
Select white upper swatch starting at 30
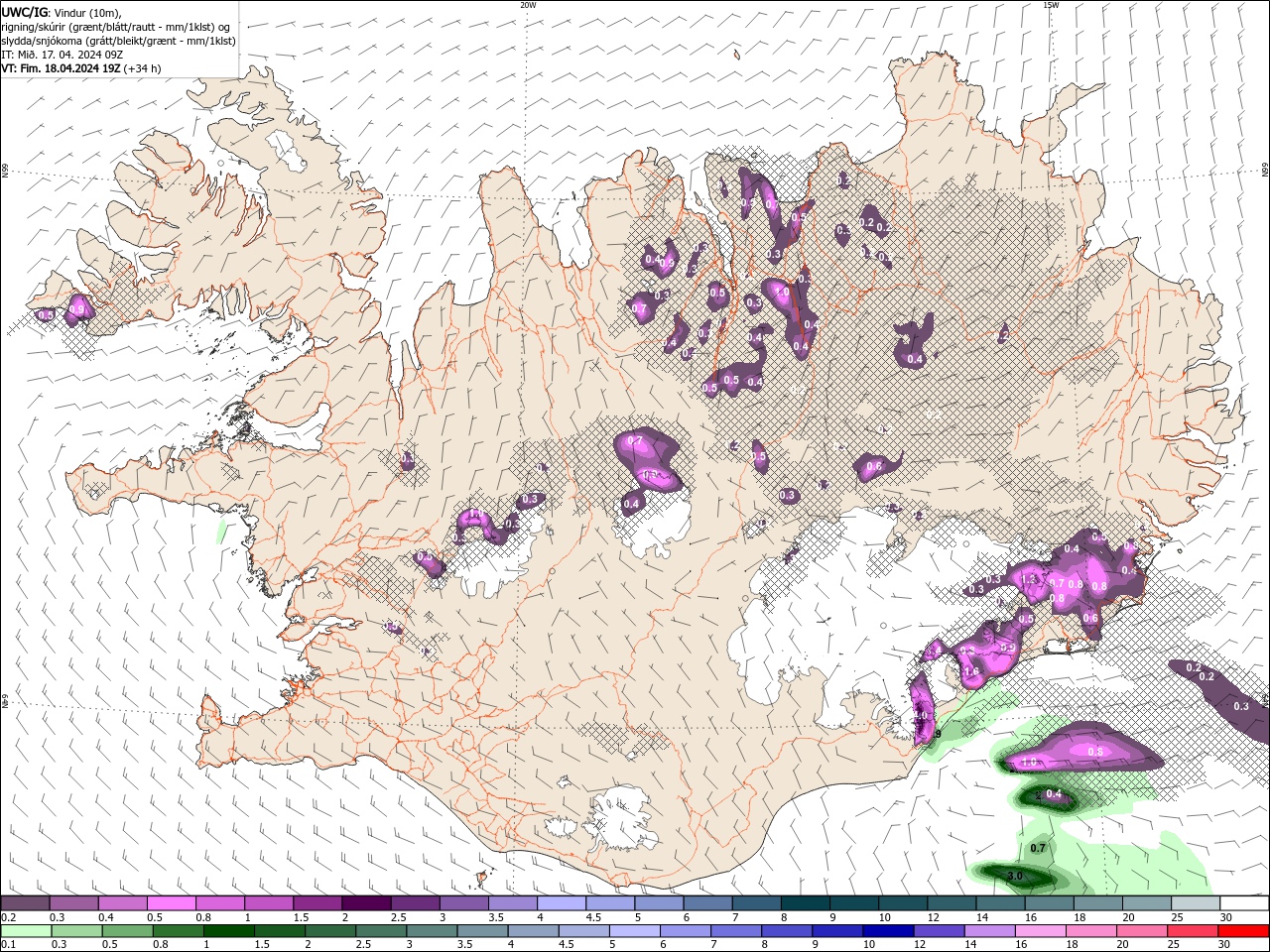click(x=1243, y=902)
